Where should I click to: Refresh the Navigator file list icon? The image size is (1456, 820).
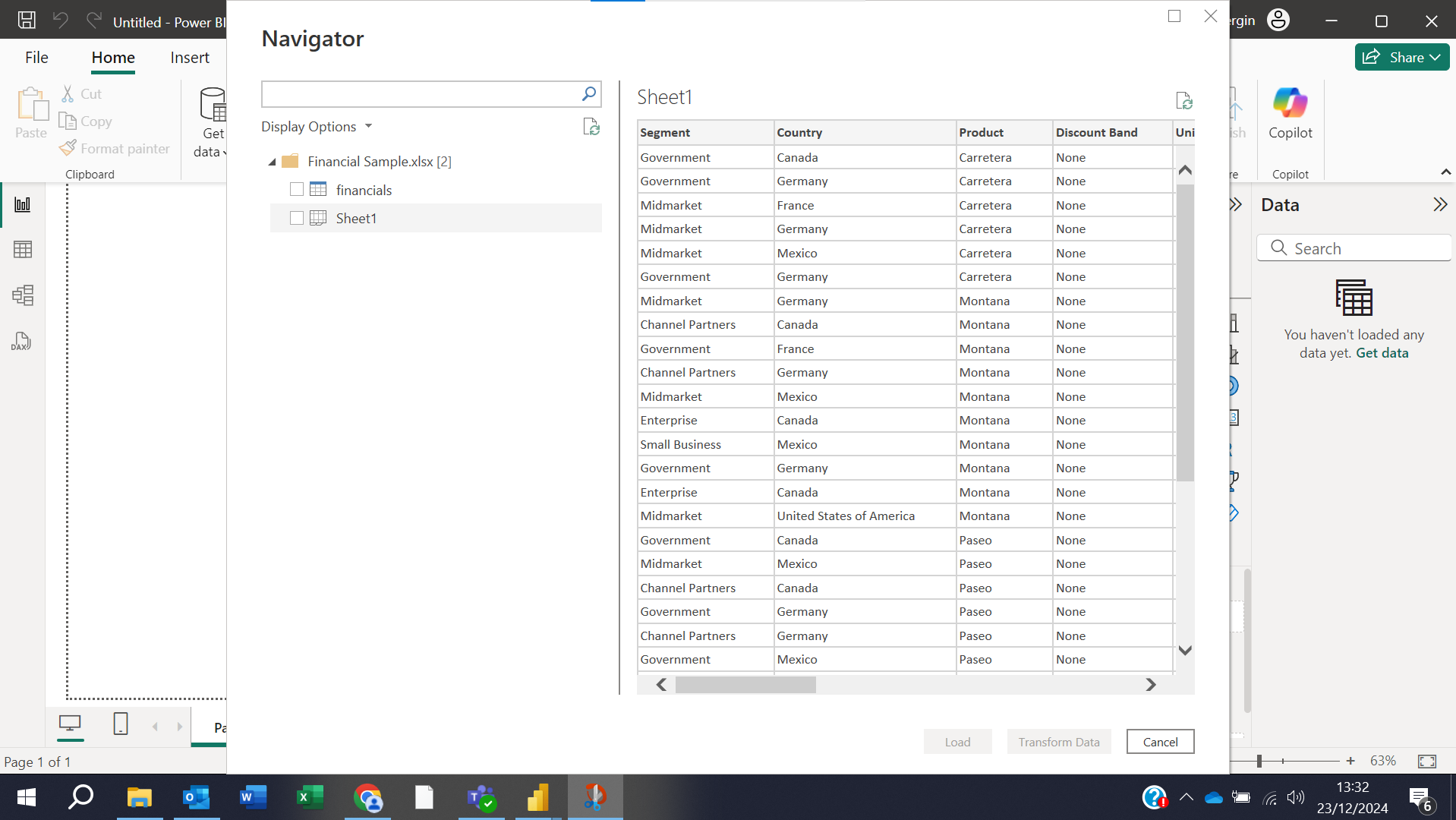click(591, 127)
